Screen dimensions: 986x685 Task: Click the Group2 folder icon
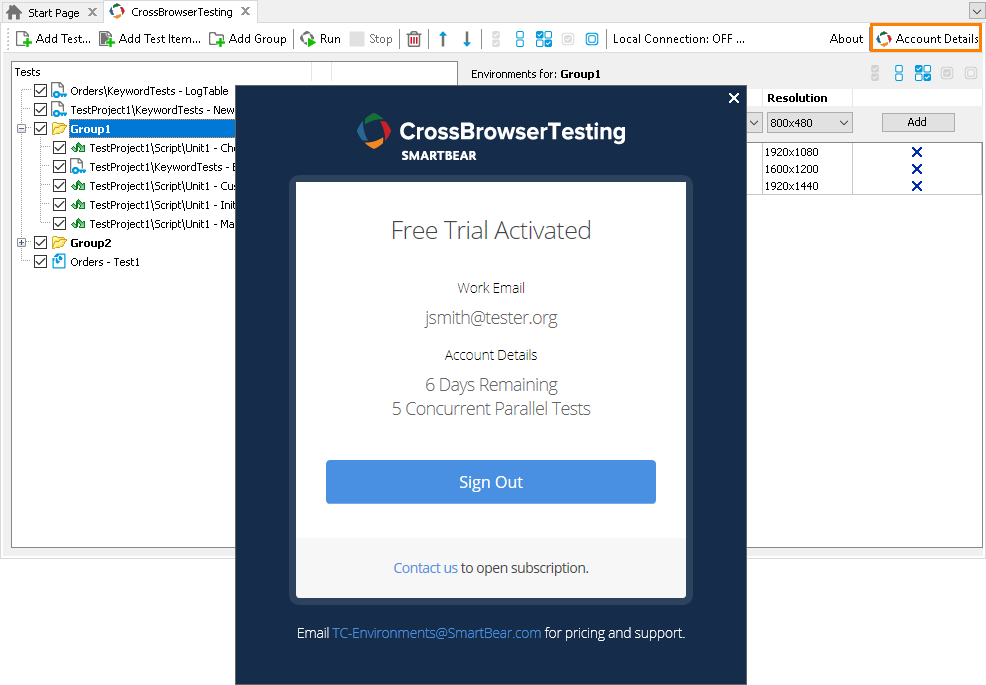coord(59,243)
